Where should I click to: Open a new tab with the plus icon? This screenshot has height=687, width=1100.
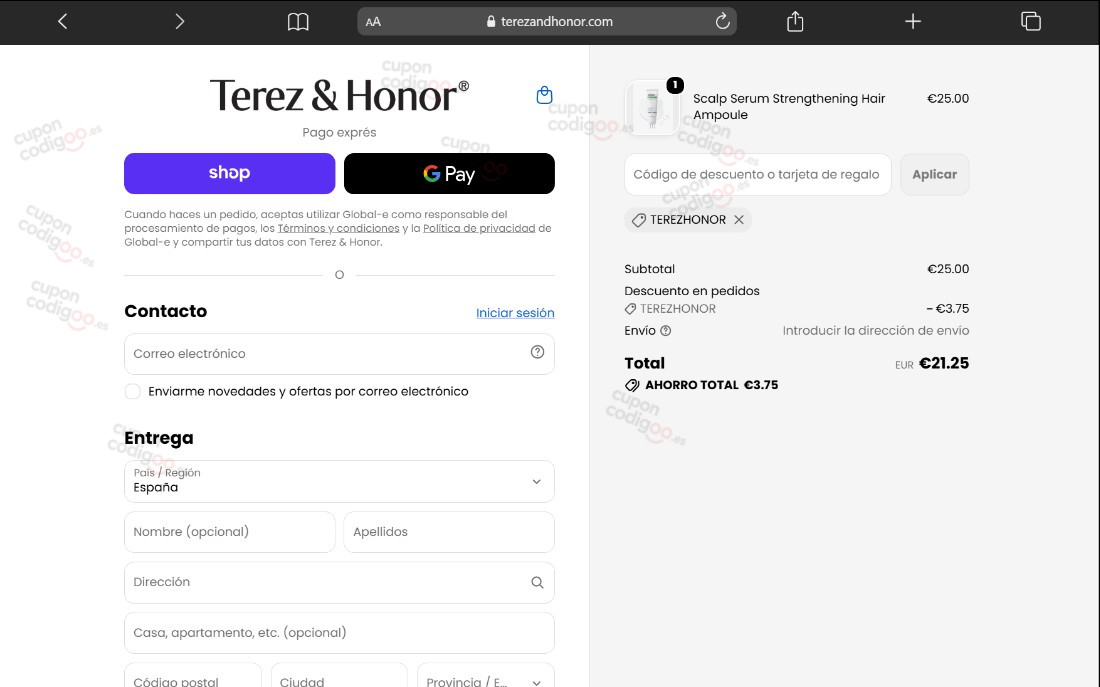[913, 22]
